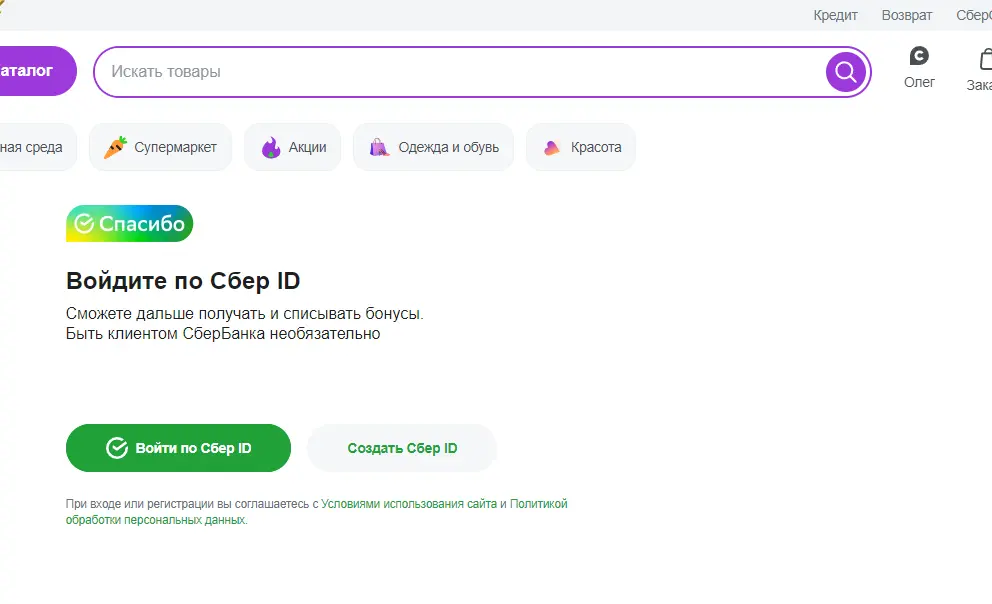Viewport: 992px width, 604px height.
Task: Select the Акции category chip
Action: pyautogui.click(x=292, y=147)
